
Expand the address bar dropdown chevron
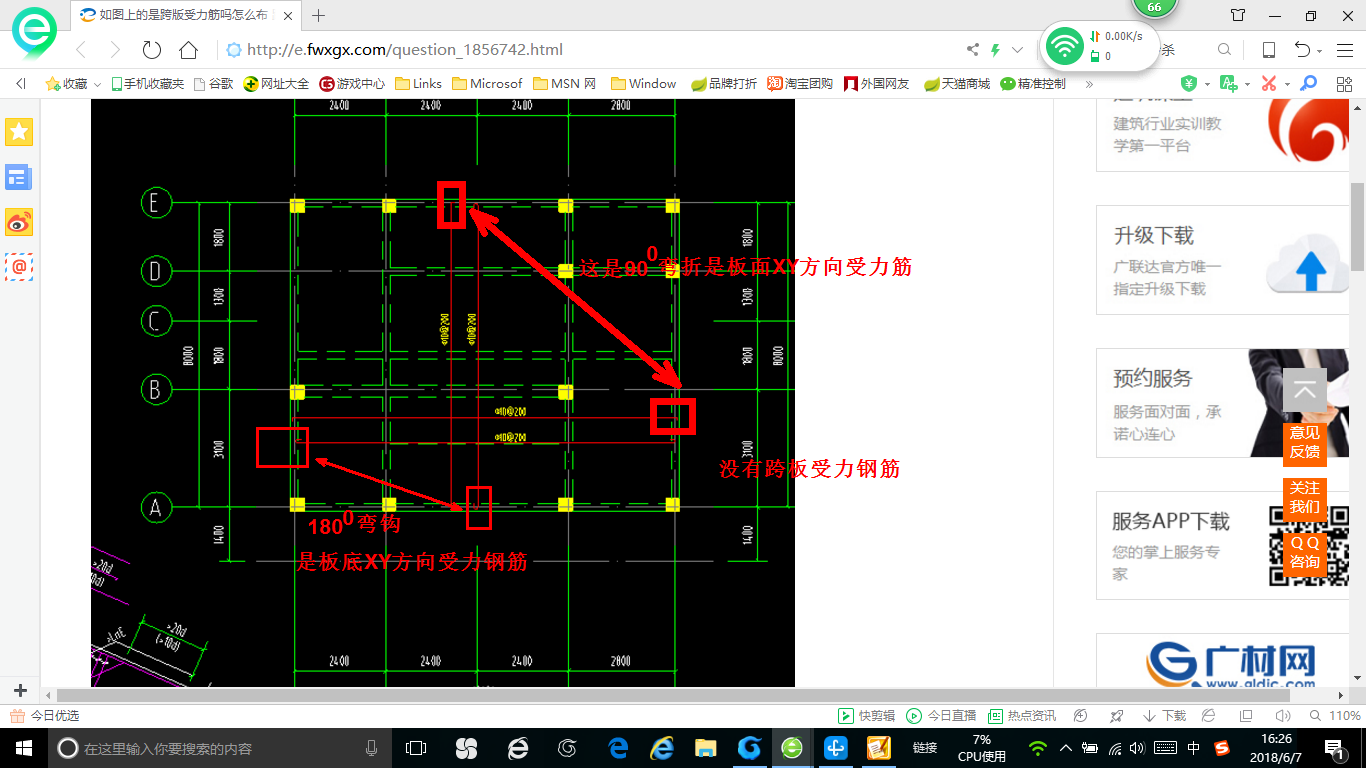1017,50
